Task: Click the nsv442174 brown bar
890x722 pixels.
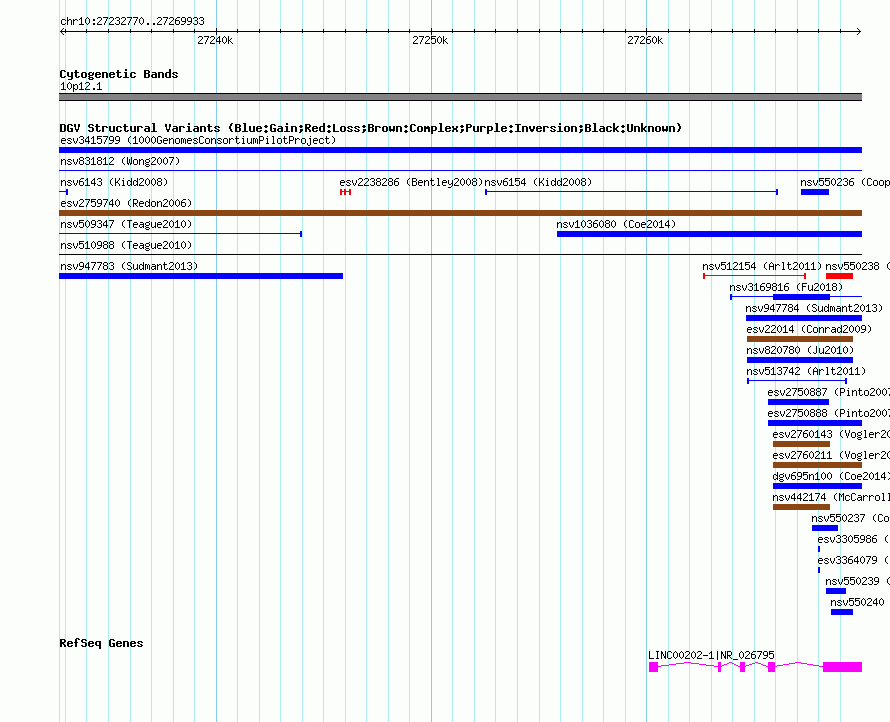Action: 801,507
